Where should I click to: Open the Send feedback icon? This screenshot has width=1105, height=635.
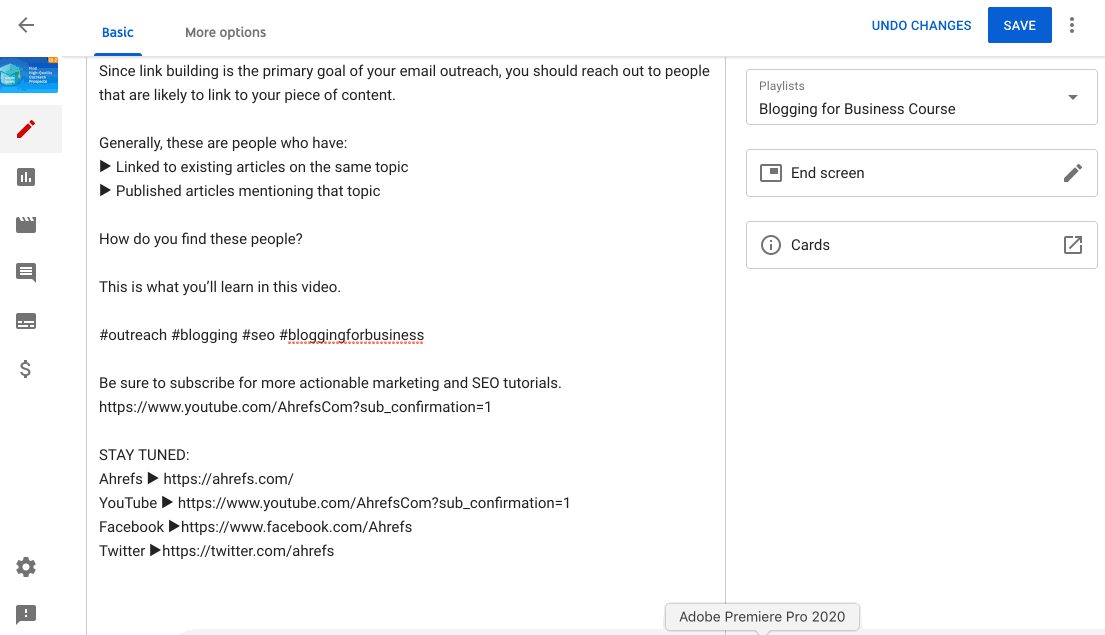coord(25,613)
